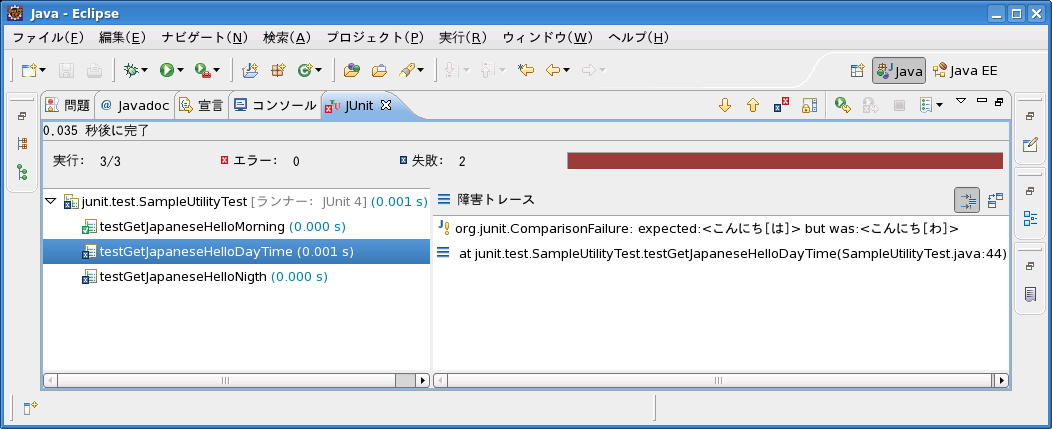Collapse the junit.test.SampleUtilityTest tree node
Screen dimensions: 1052x429
click(50, 201)
